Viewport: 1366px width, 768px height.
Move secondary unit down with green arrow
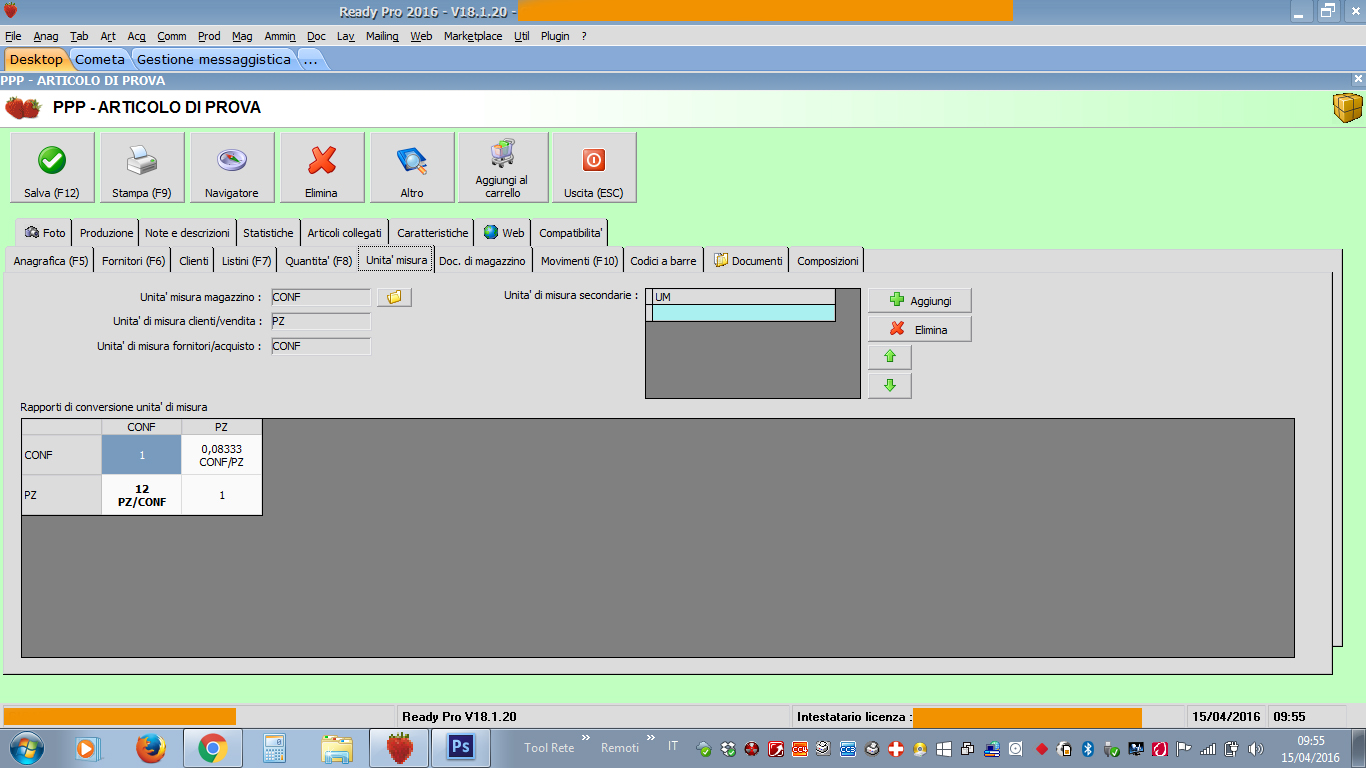pyautogui.click(x=890, y=386)
